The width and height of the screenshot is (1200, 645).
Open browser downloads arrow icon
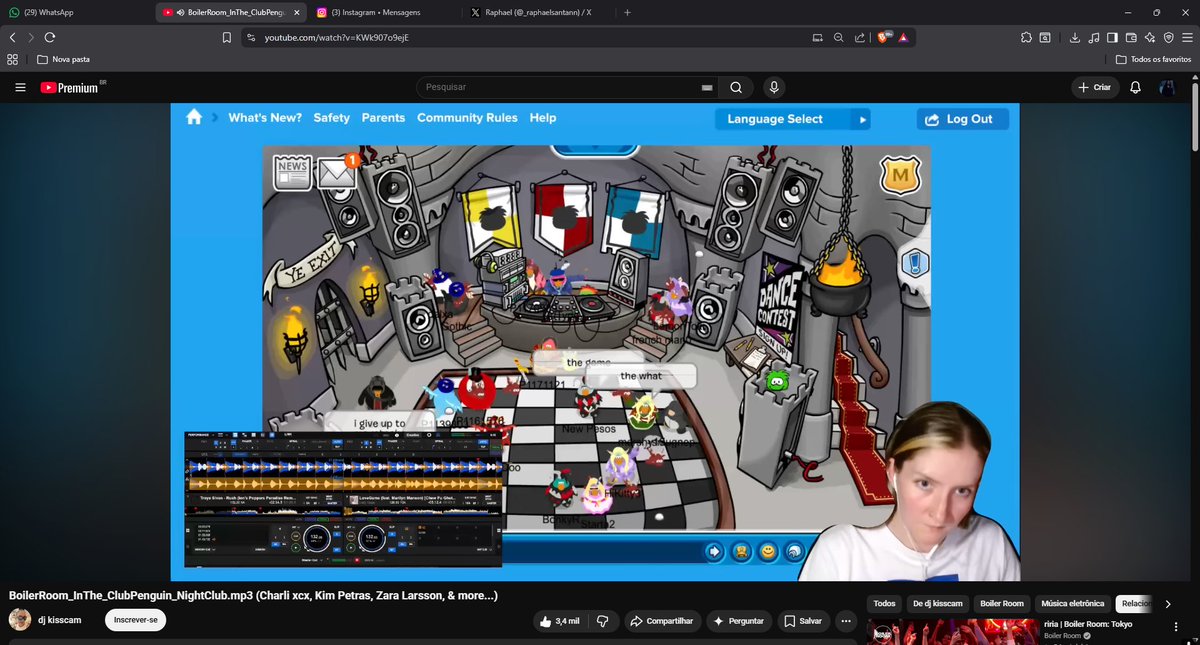(1075, 37)
